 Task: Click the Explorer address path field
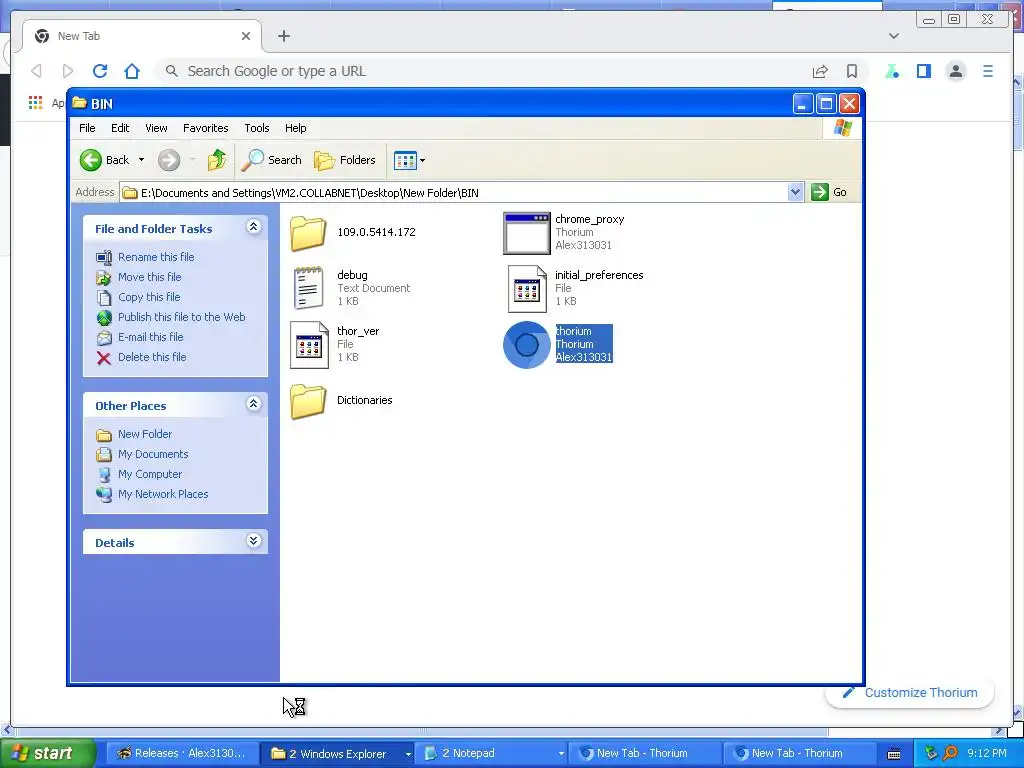coord(455,192)
